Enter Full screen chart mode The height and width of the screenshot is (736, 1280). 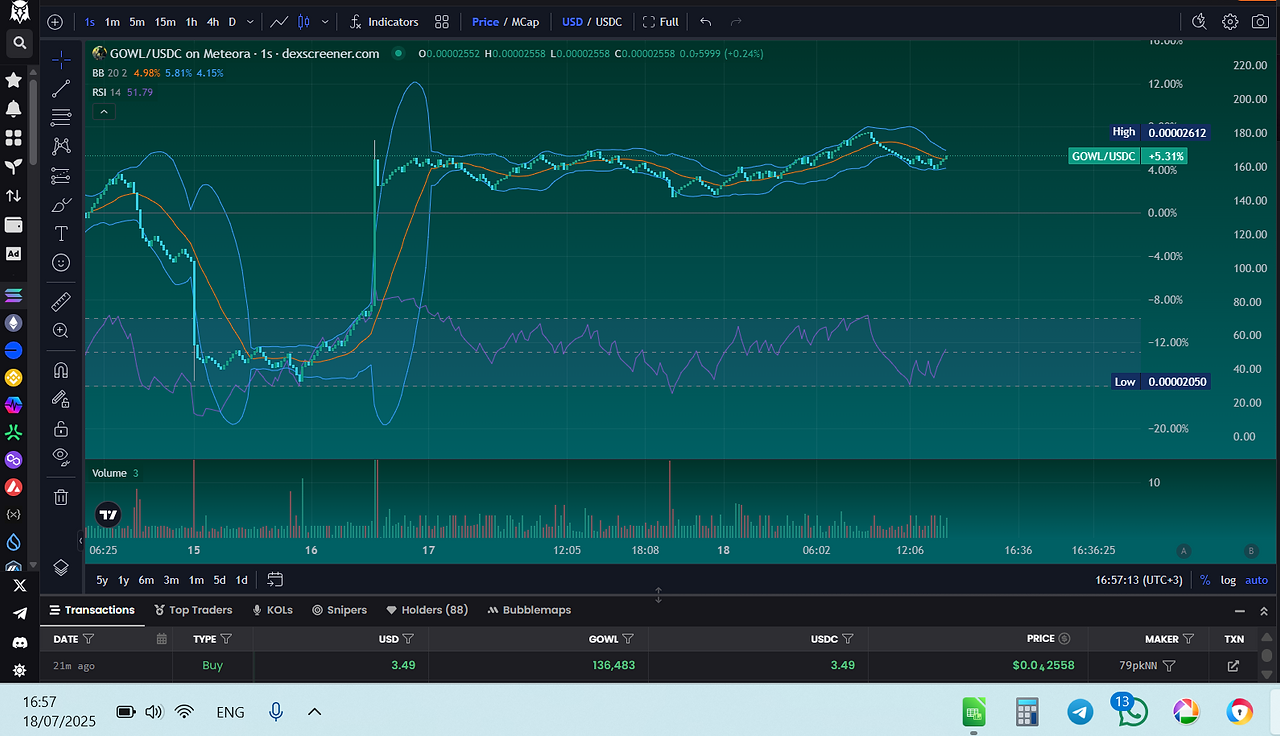click(660, 22)
